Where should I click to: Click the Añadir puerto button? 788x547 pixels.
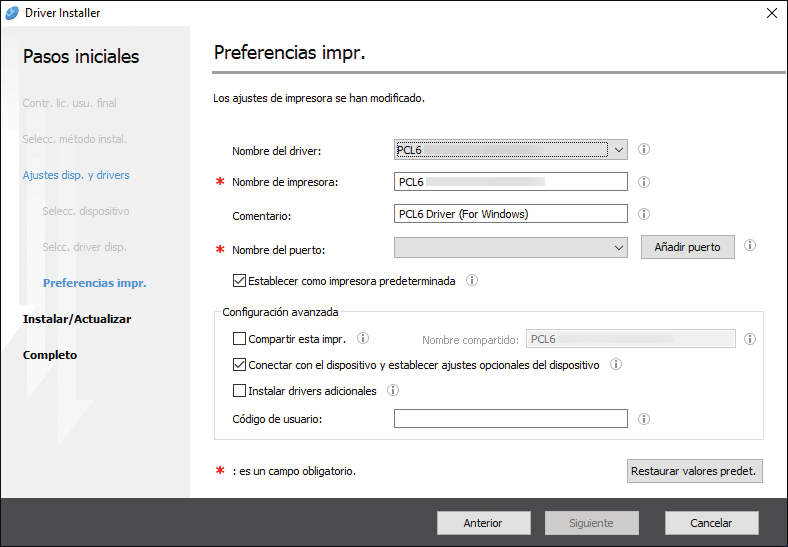(x=687, y=246)
